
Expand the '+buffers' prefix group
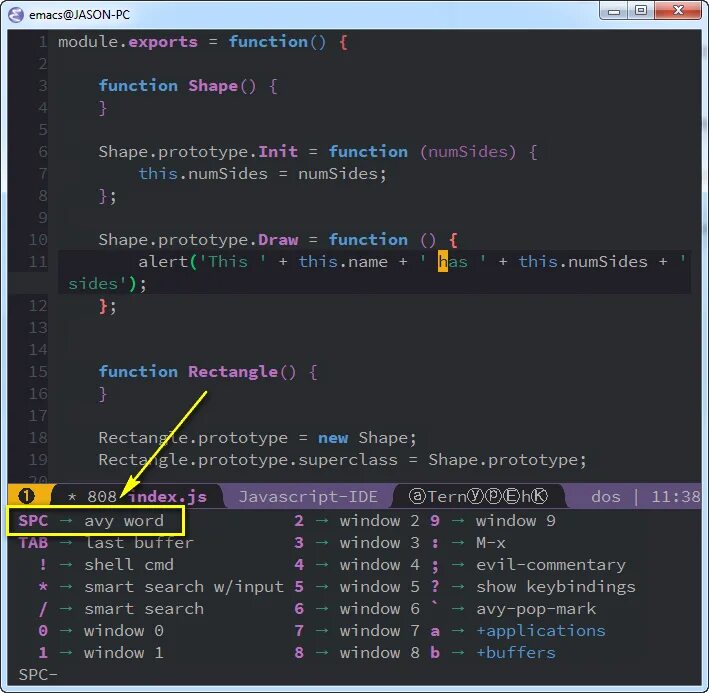tap(493, 653)
